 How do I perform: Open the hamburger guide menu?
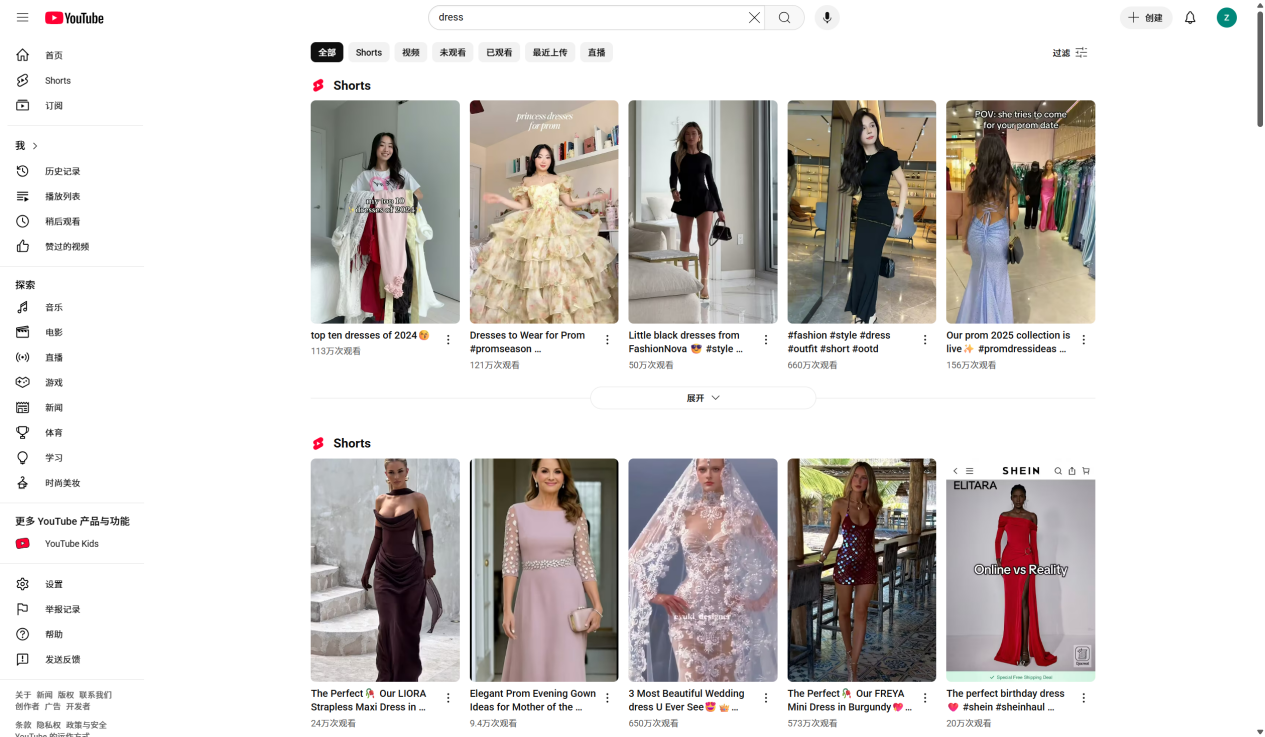[x=22, y=18]
